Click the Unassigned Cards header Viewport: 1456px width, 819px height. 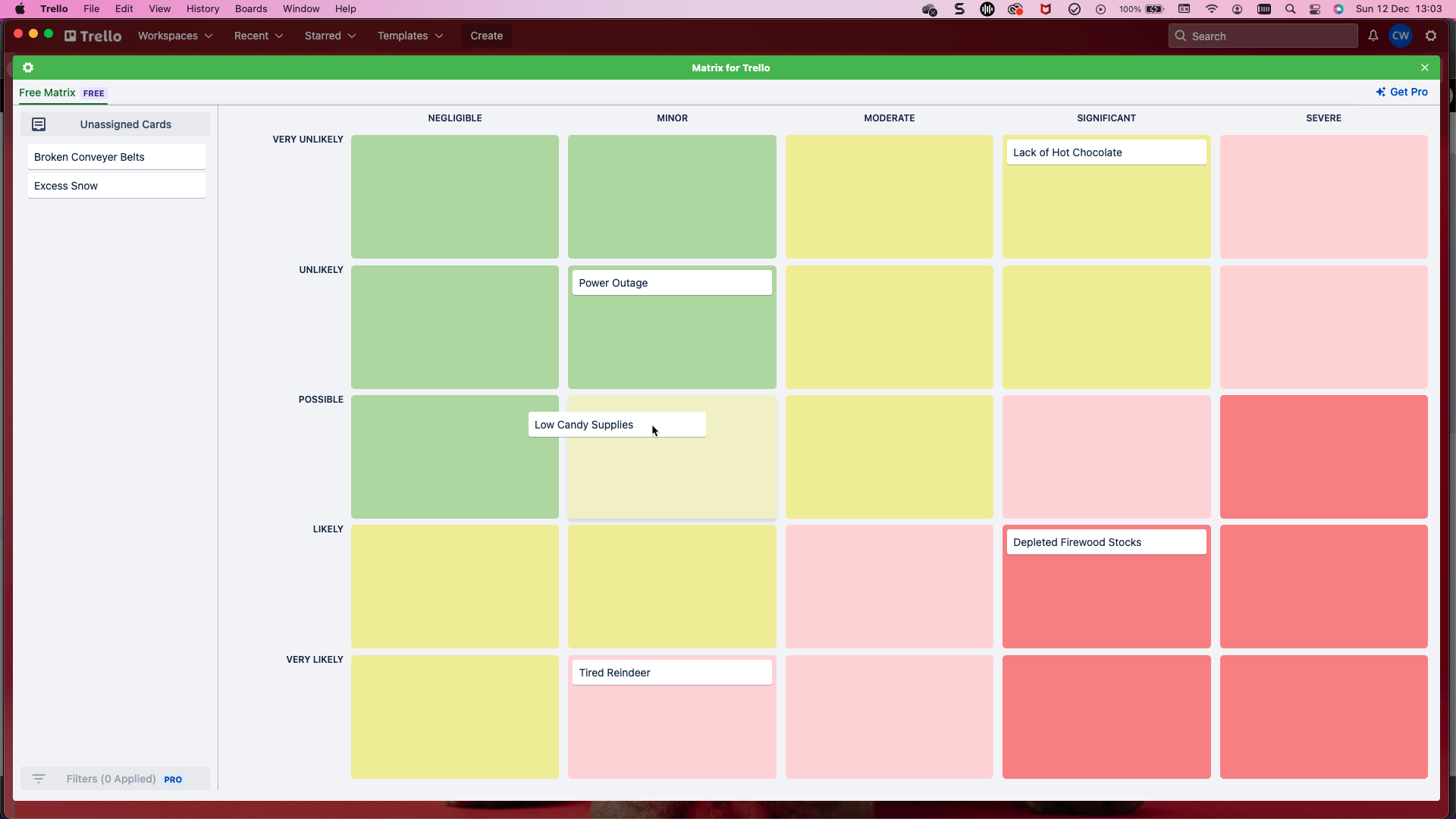(x=115, y=124)
